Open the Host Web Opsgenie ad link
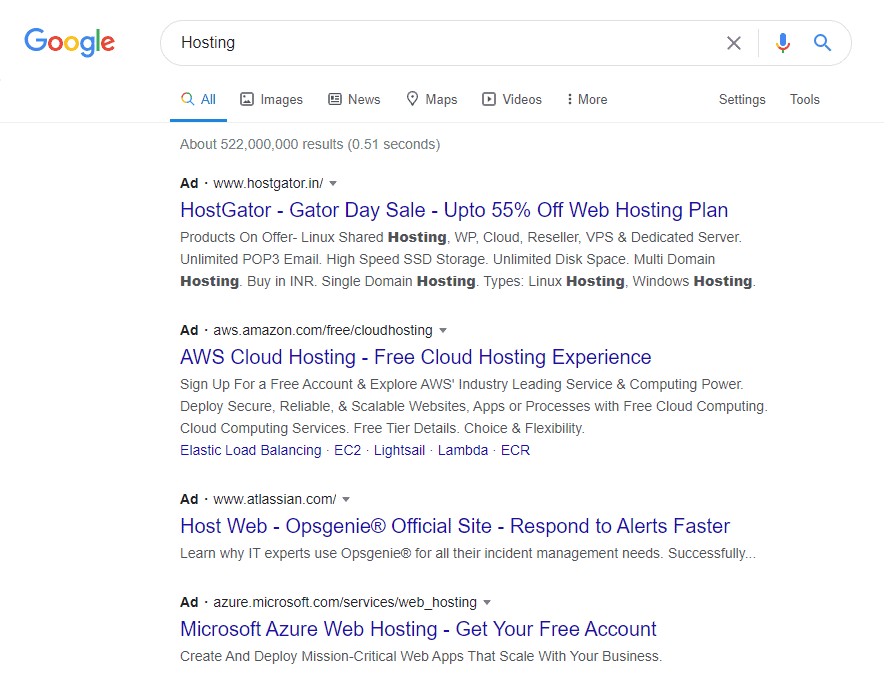The image size is (884, 686). point(455,526)
